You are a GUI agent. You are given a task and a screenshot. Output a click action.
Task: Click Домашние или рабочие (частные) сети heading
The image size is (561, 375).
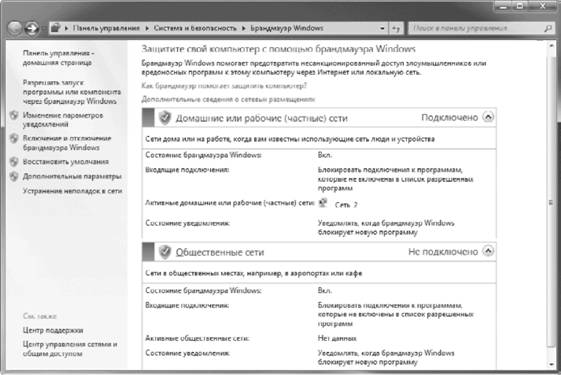click(262, 118)
